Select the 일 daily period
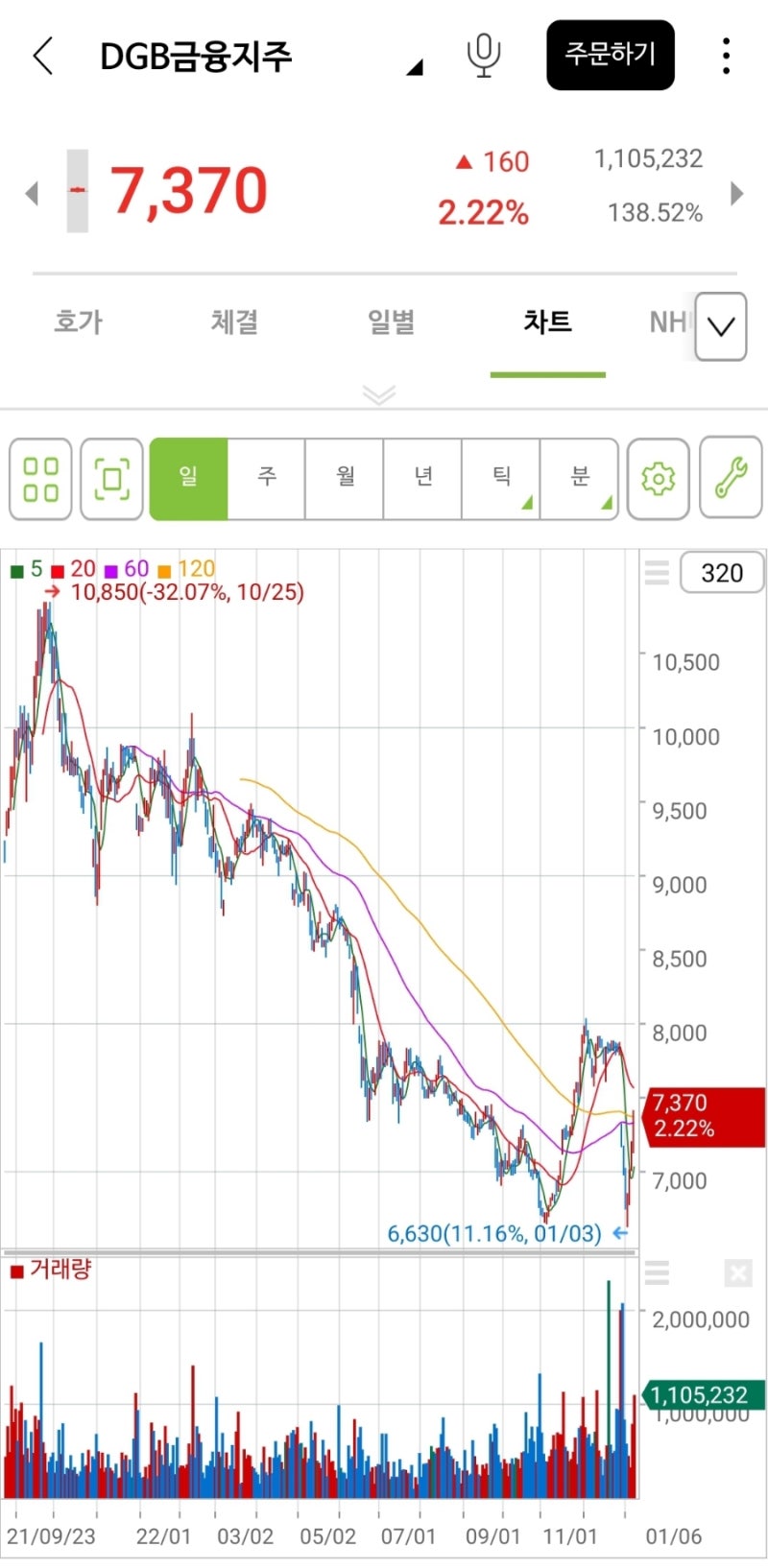The width and height of the screenshot is (768, 1568). click(x=188, y=479)
